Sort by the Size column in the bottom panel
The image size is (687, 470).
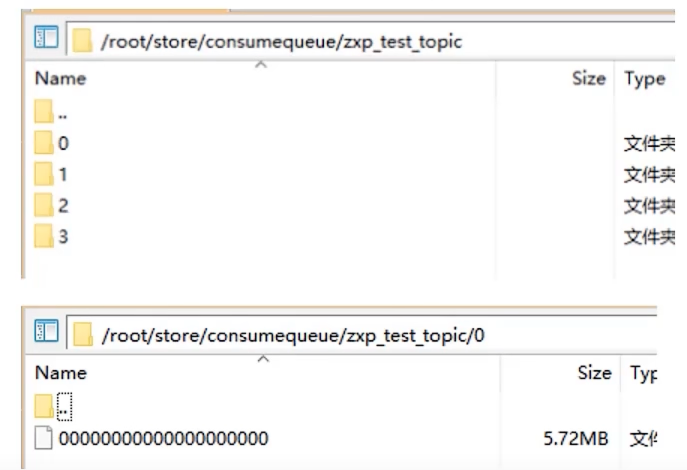594,373
